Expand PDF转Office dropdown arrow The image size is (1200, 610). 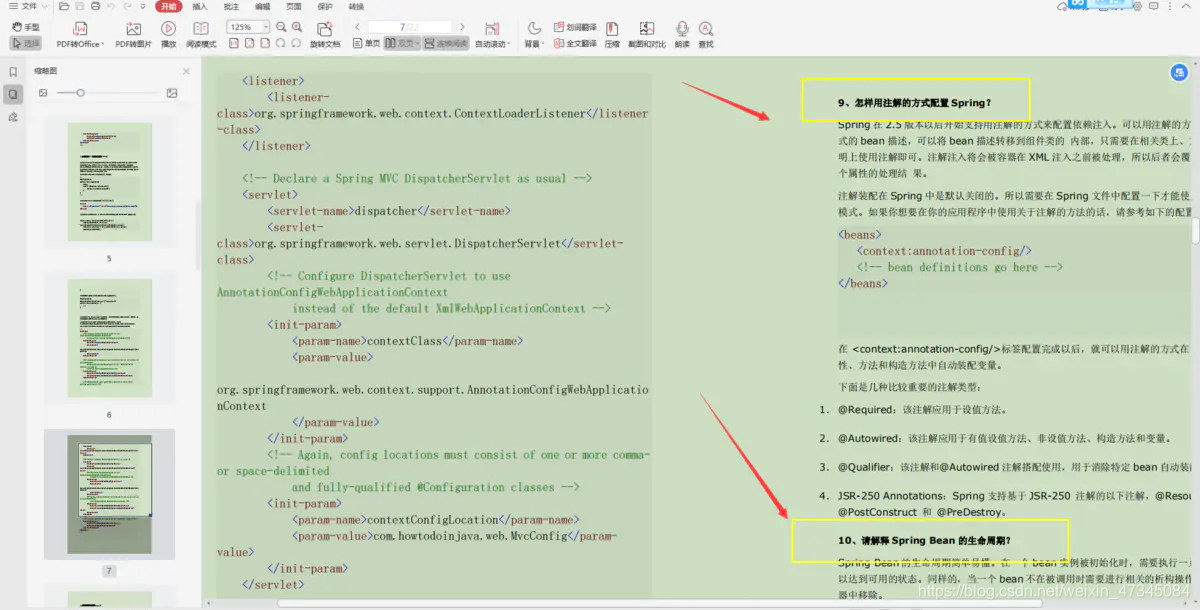tap(104, 44)
